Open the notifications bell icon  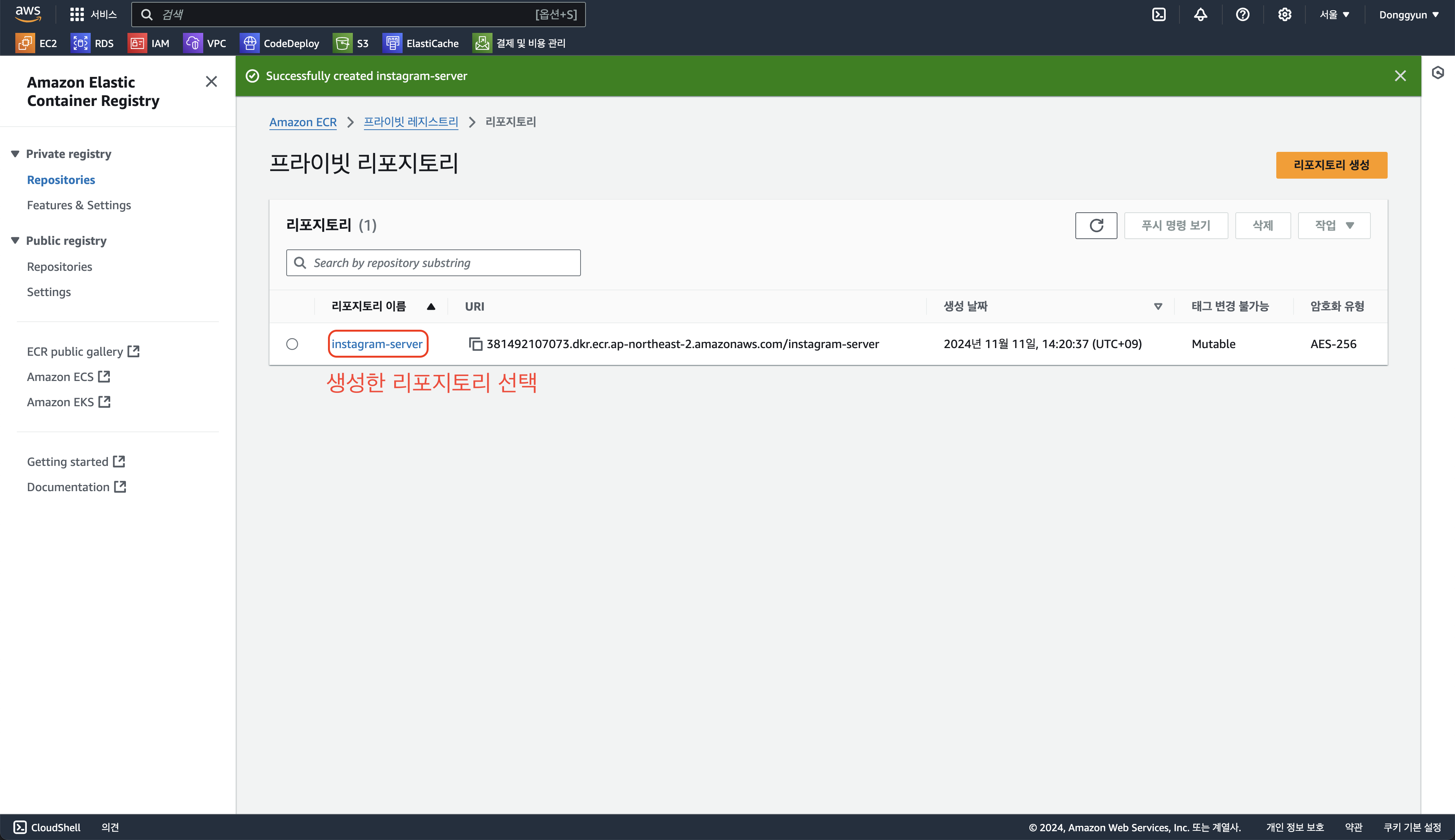(1201, 15)
